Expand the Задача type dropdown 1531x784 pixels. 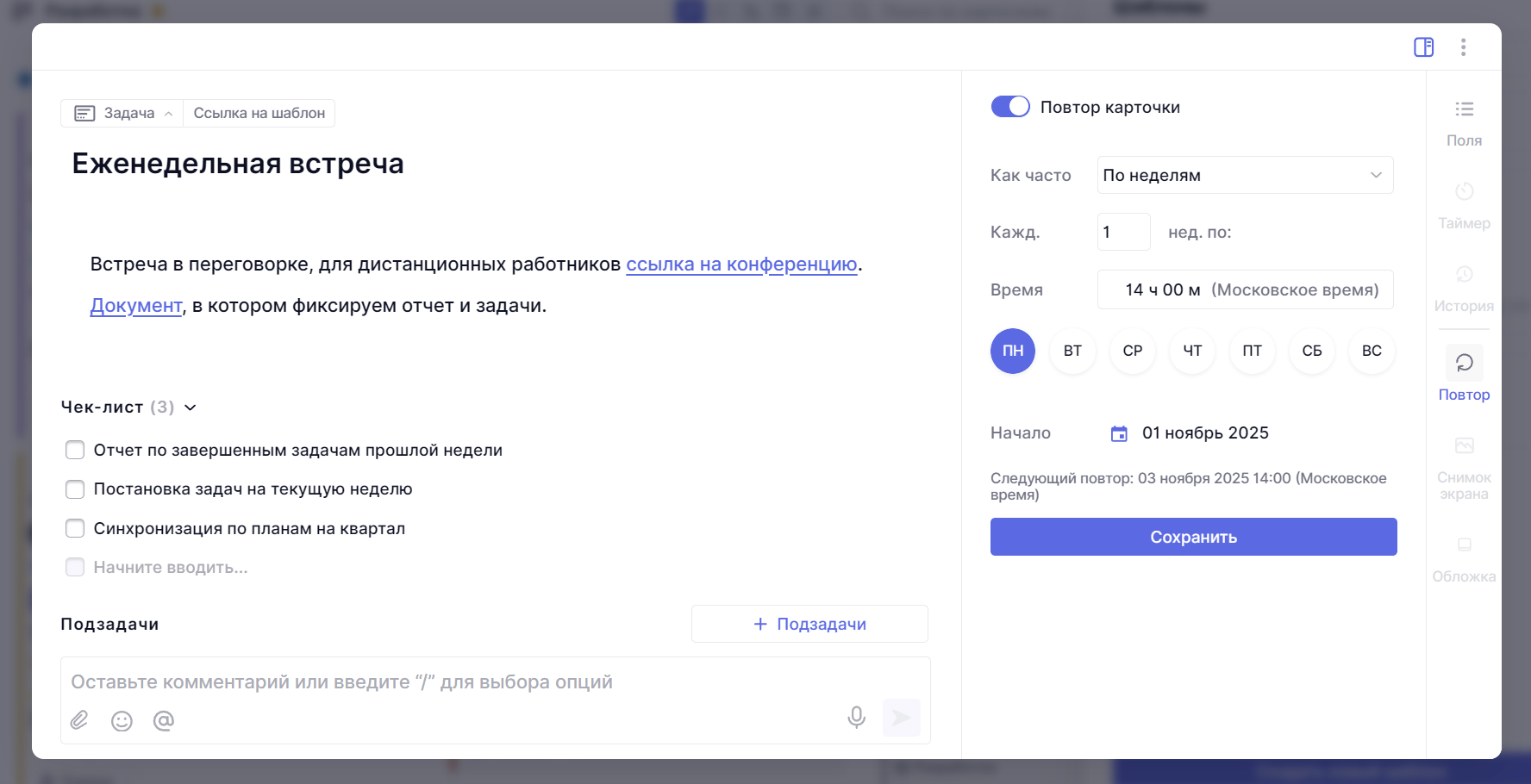coord(121,113)
